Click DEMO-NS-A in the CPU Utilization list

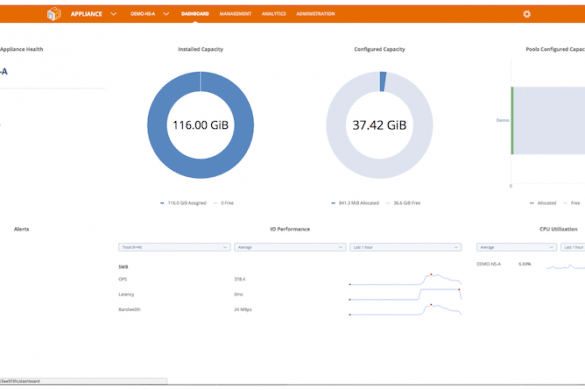point(488,264)
